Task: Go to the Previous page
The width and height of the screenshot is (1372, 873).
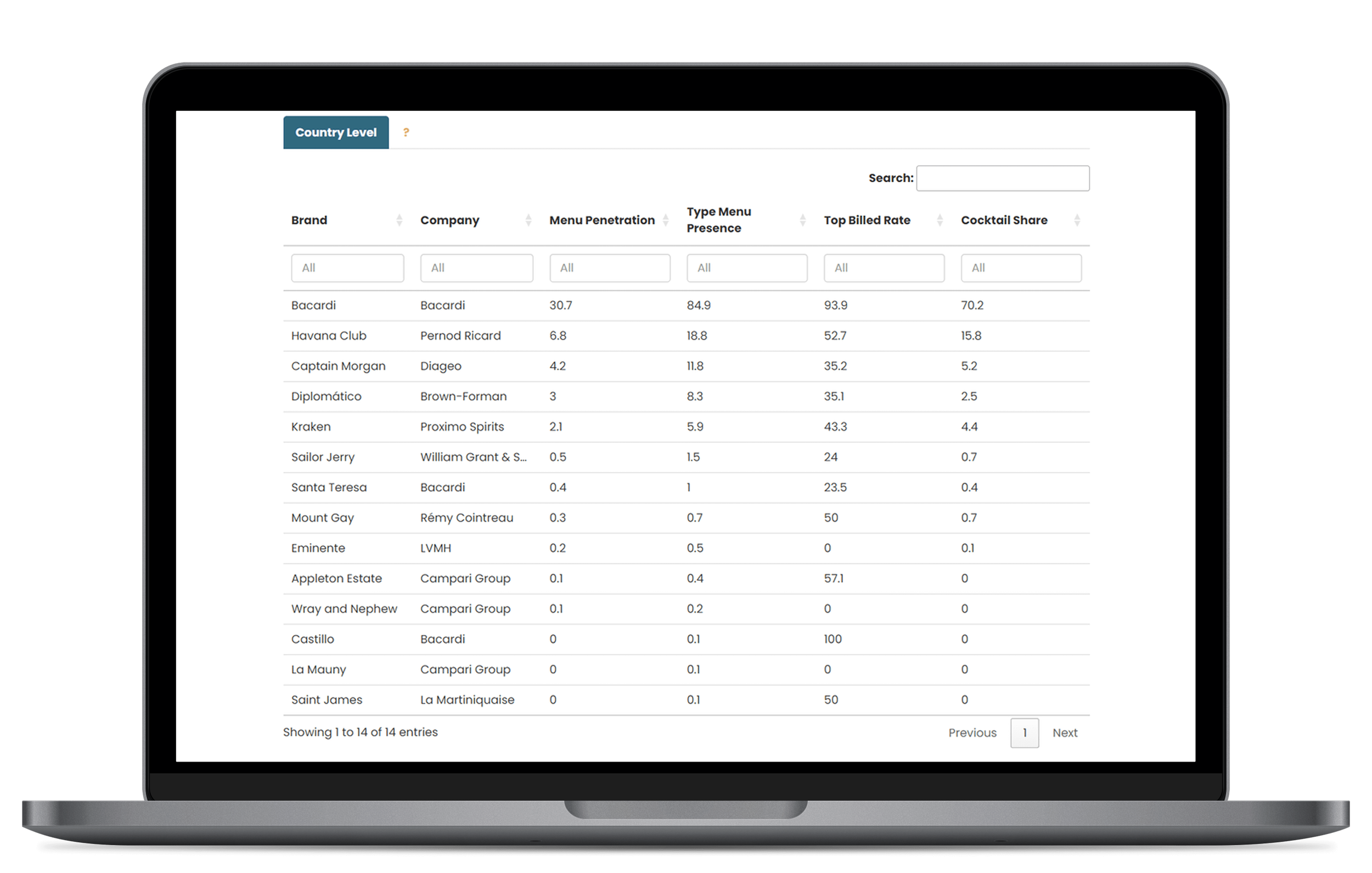Action: coord(972,733)
